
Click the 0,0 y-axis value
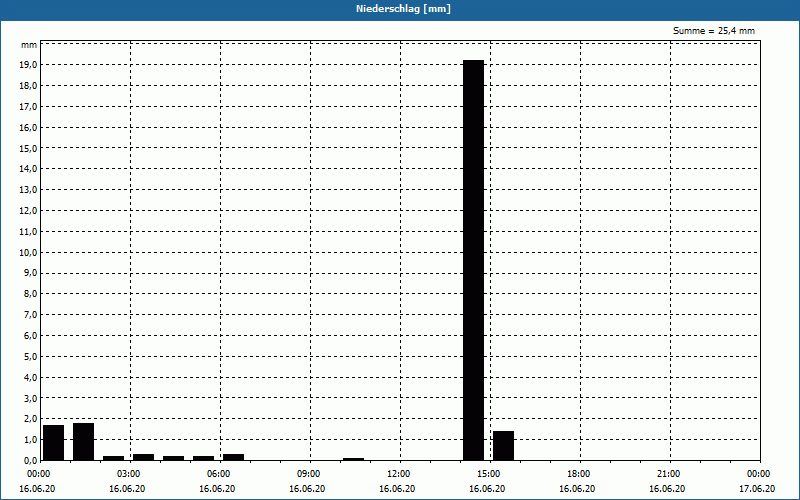[31, 461]
